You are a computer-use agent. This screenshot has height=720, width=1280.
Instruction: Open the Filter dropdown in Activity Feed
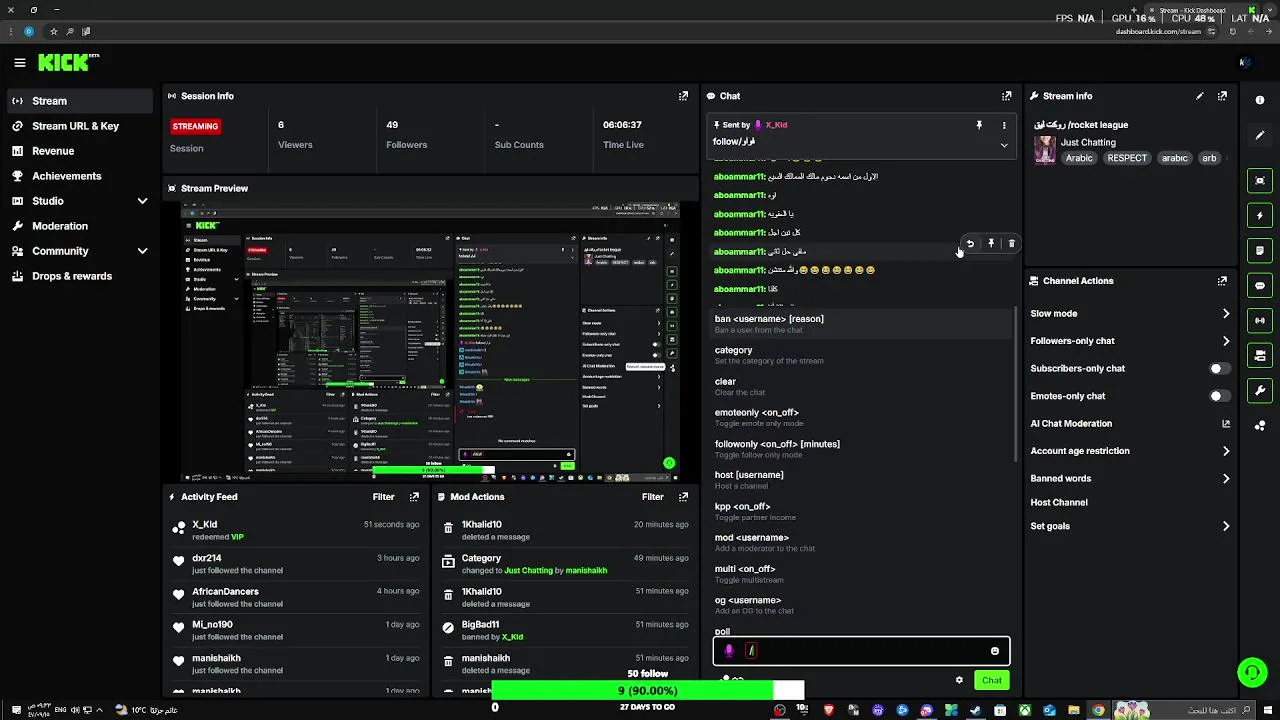(x=383, y=497)
